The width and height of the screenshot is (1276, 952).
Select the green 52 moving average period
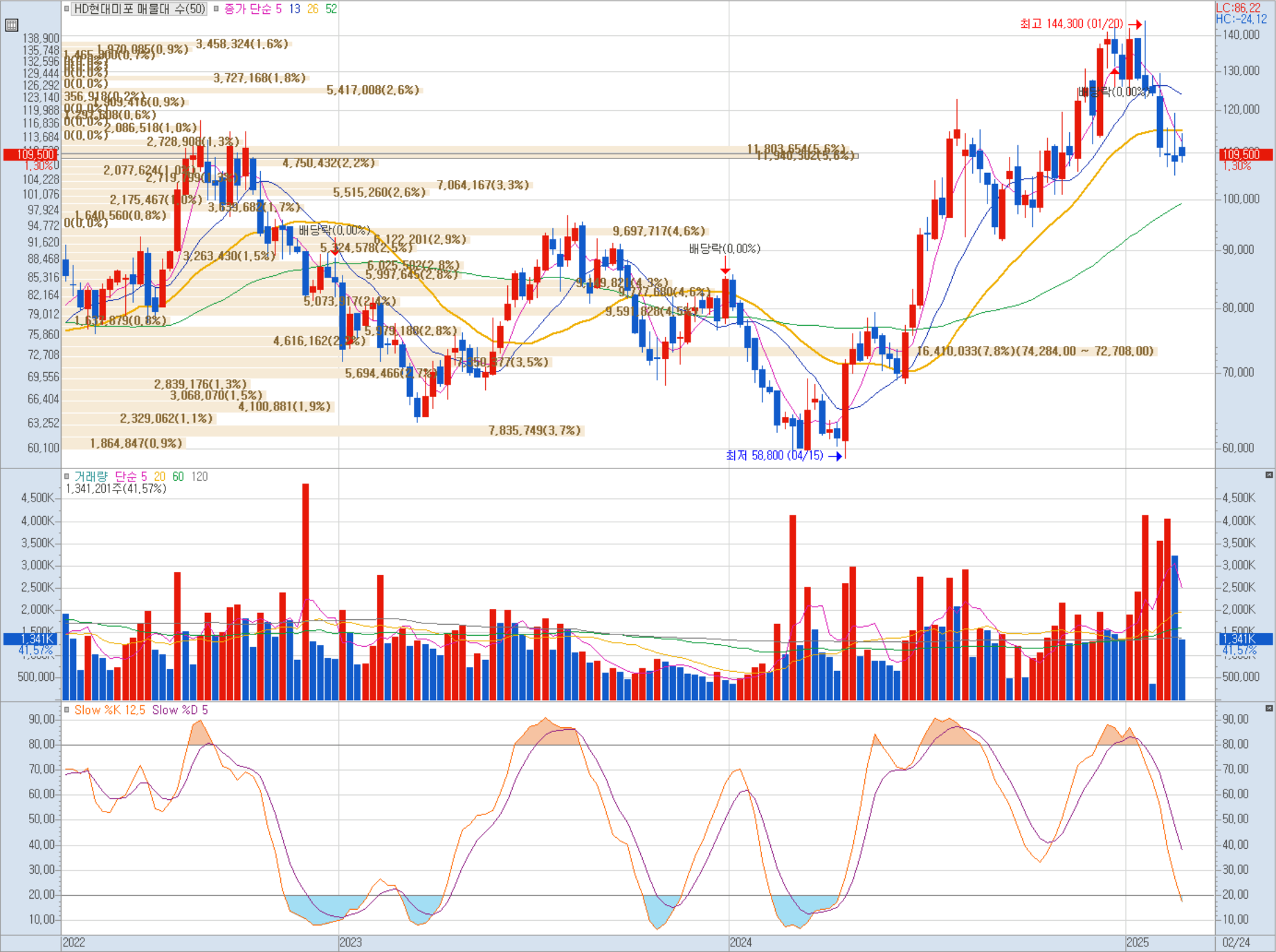tap(331, 9)
